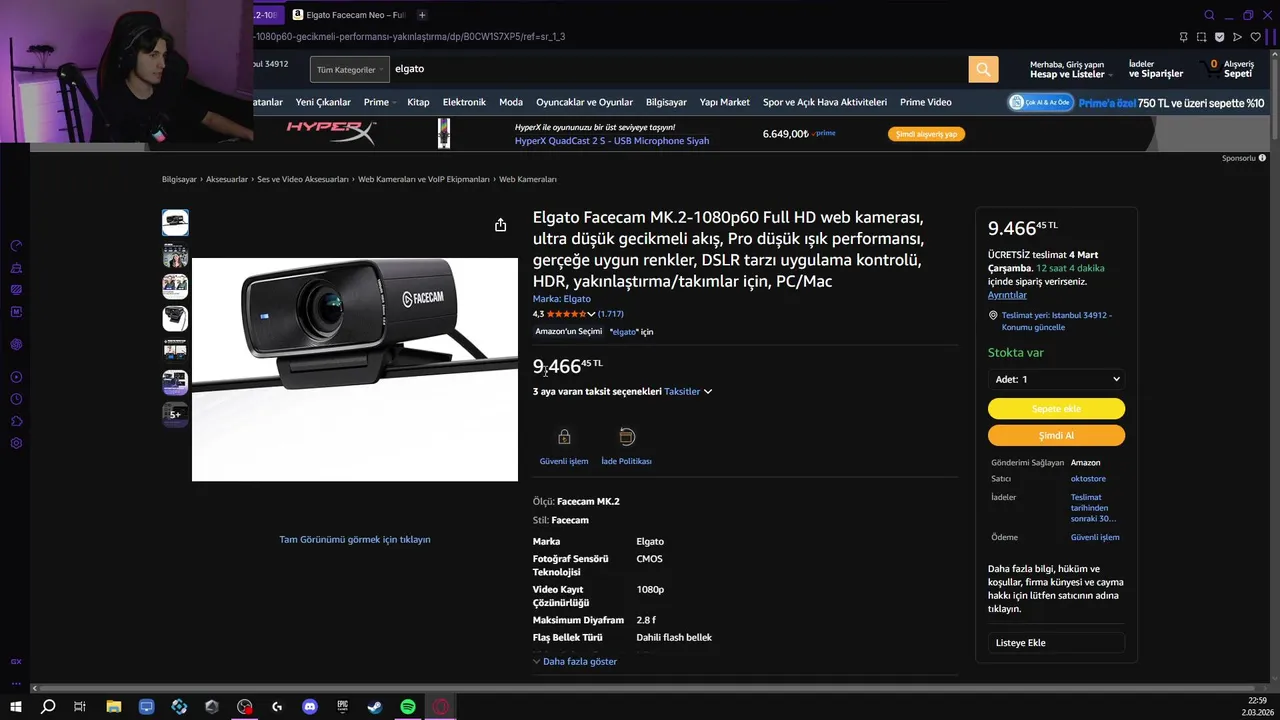
Task: Open Steam from the taskbar
Action: [375, 707]
